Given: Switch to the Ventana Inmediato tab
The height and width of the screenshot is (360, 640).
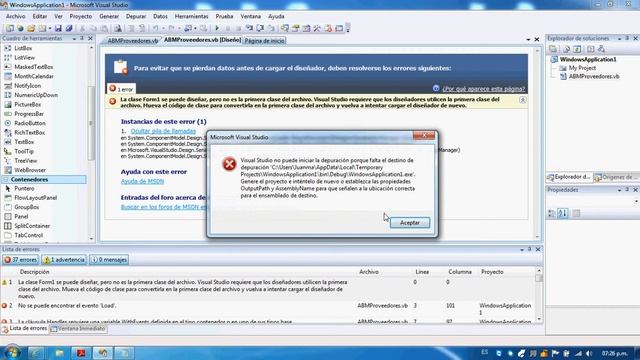Looking at the screenshot, I should (78, 329).
